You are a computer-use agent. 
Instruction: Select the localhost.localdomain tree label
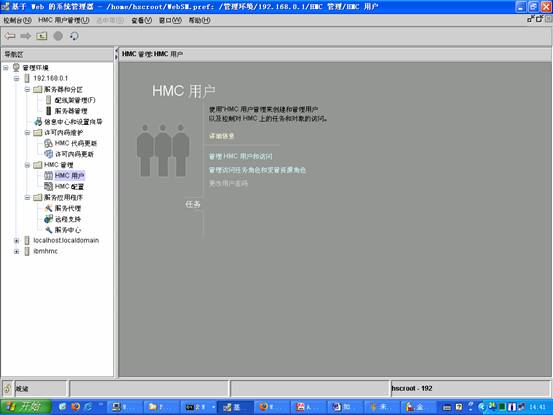pos(66,240)
